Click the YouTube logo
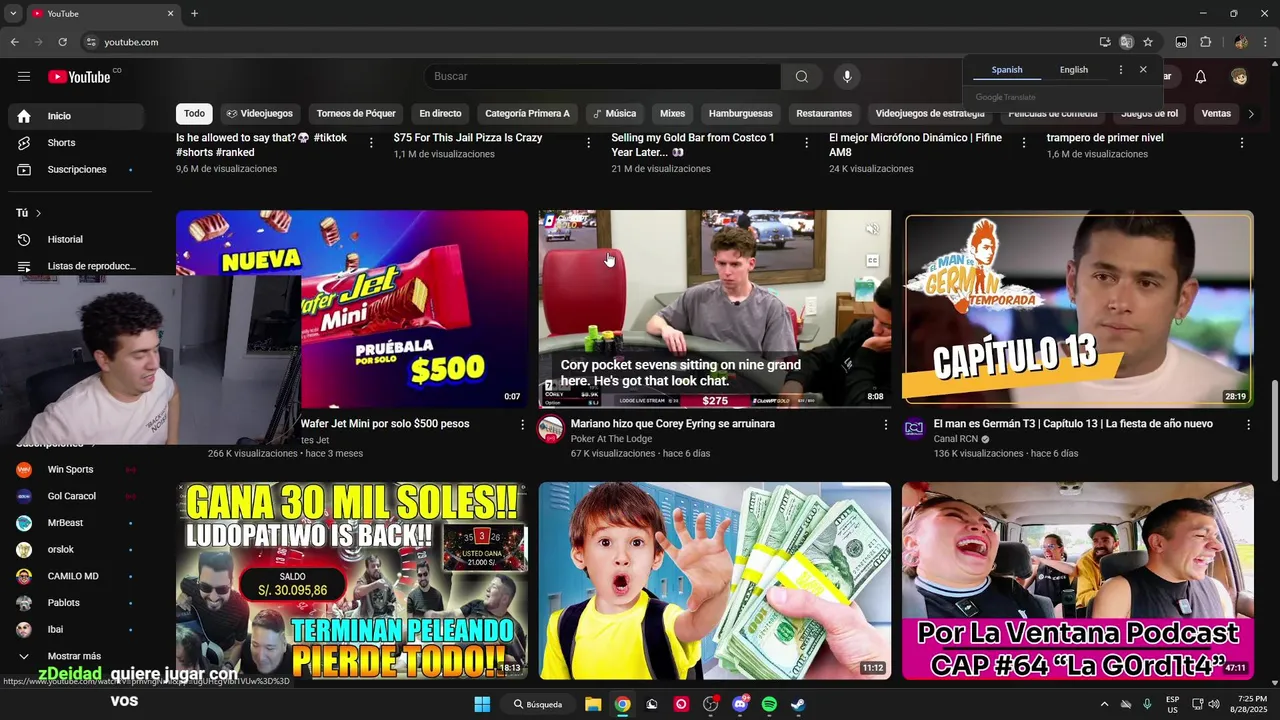Image resolution: width=1280 pixels, height=720 pixels. (x=79, y=77)
